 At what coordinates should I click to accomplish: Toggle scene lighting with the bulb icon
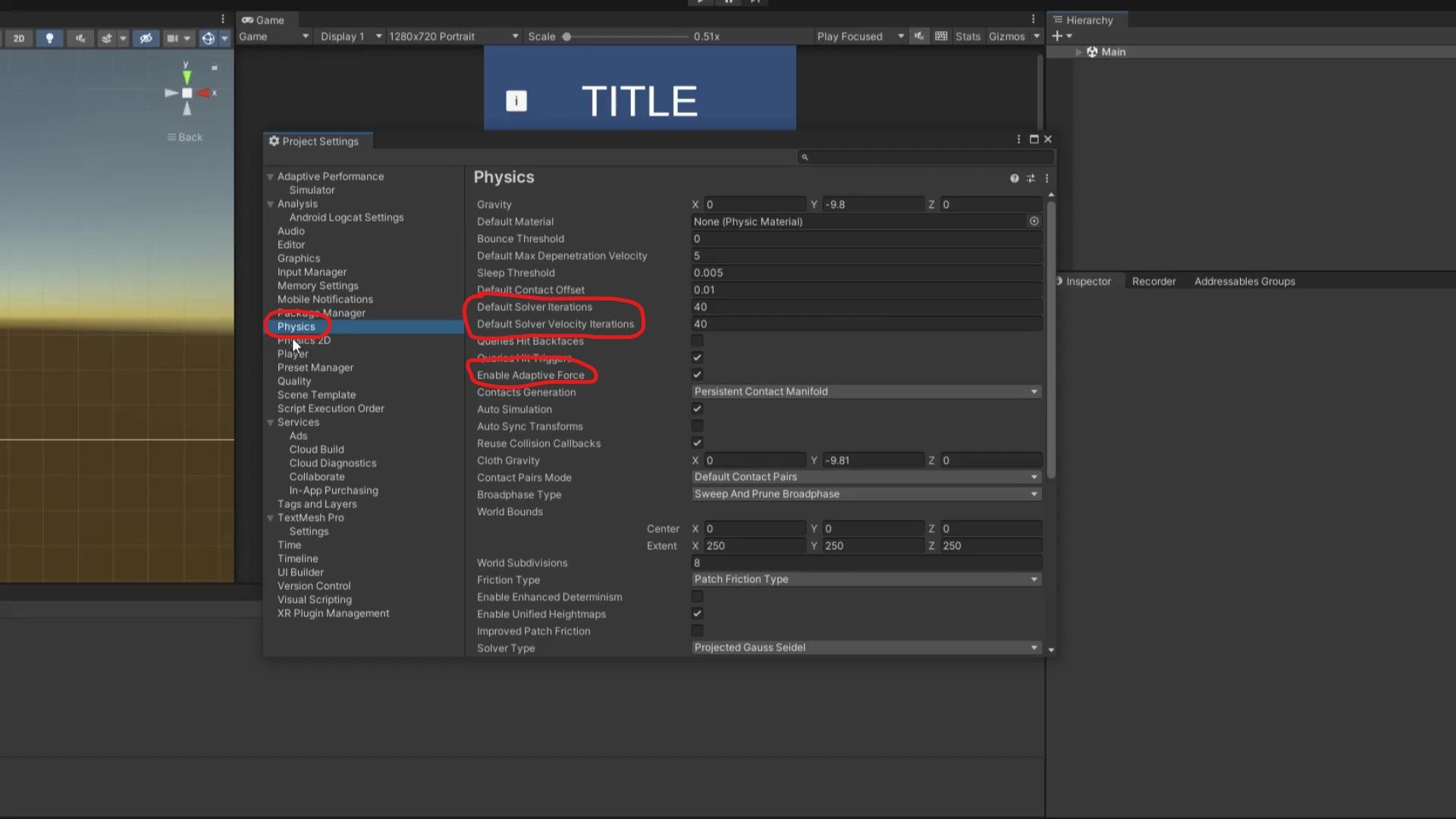(x=49, y=38)
